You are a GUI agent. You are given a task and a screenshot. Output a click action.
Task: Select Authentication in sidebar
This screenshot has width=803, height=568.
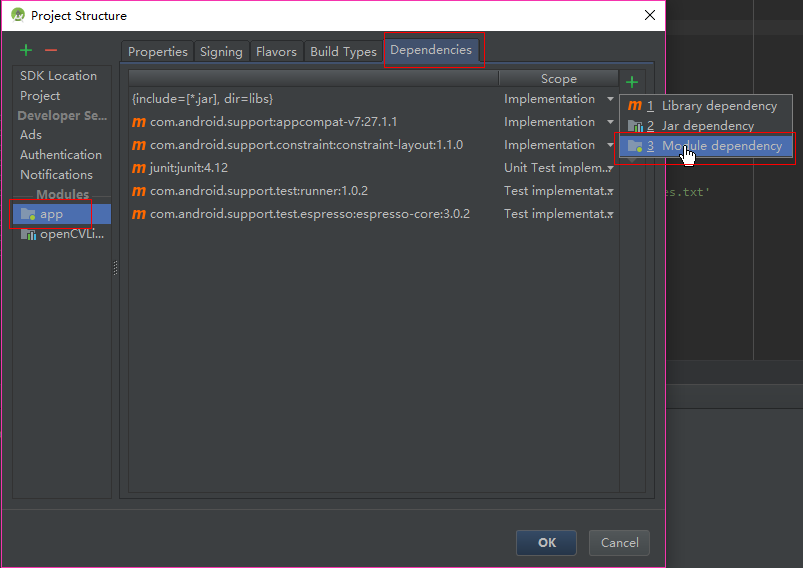[x=61, y=155]
